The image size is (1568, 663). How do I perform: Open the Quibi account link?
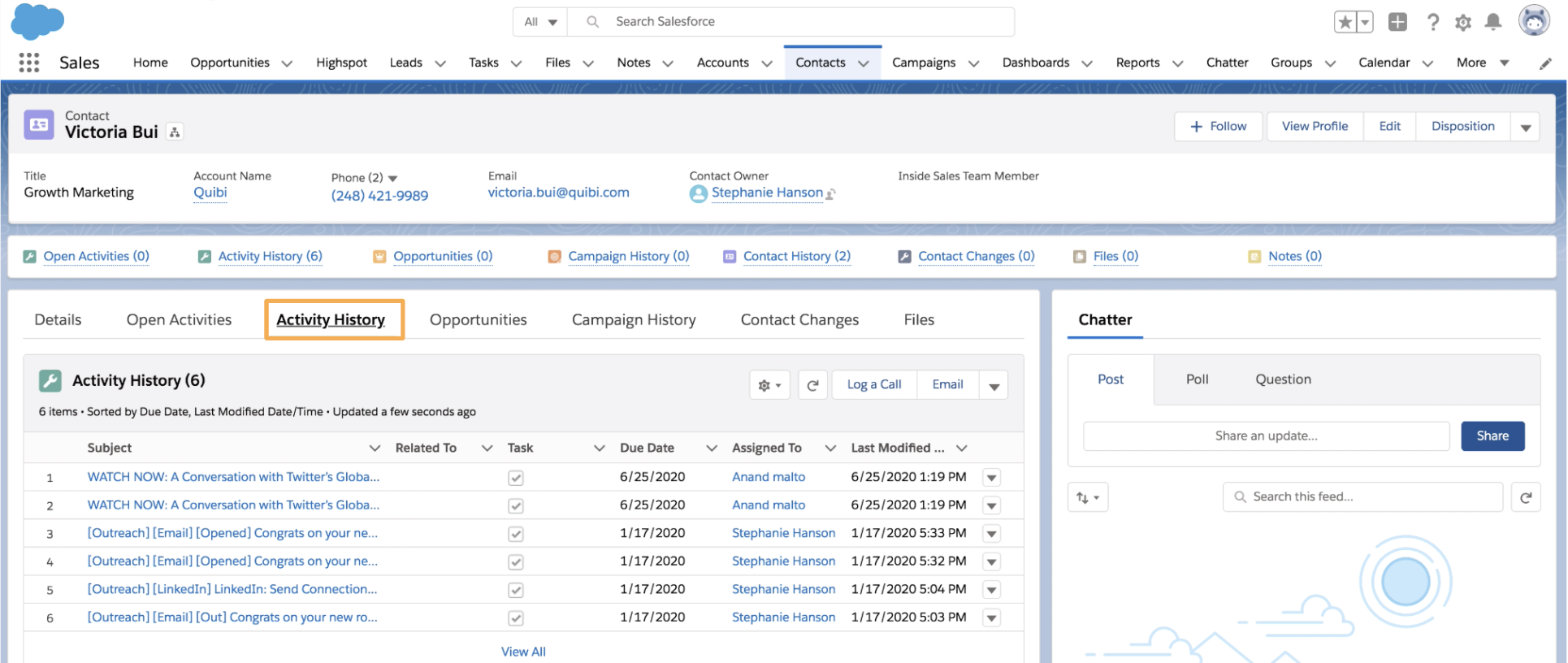tap(210, 193)
